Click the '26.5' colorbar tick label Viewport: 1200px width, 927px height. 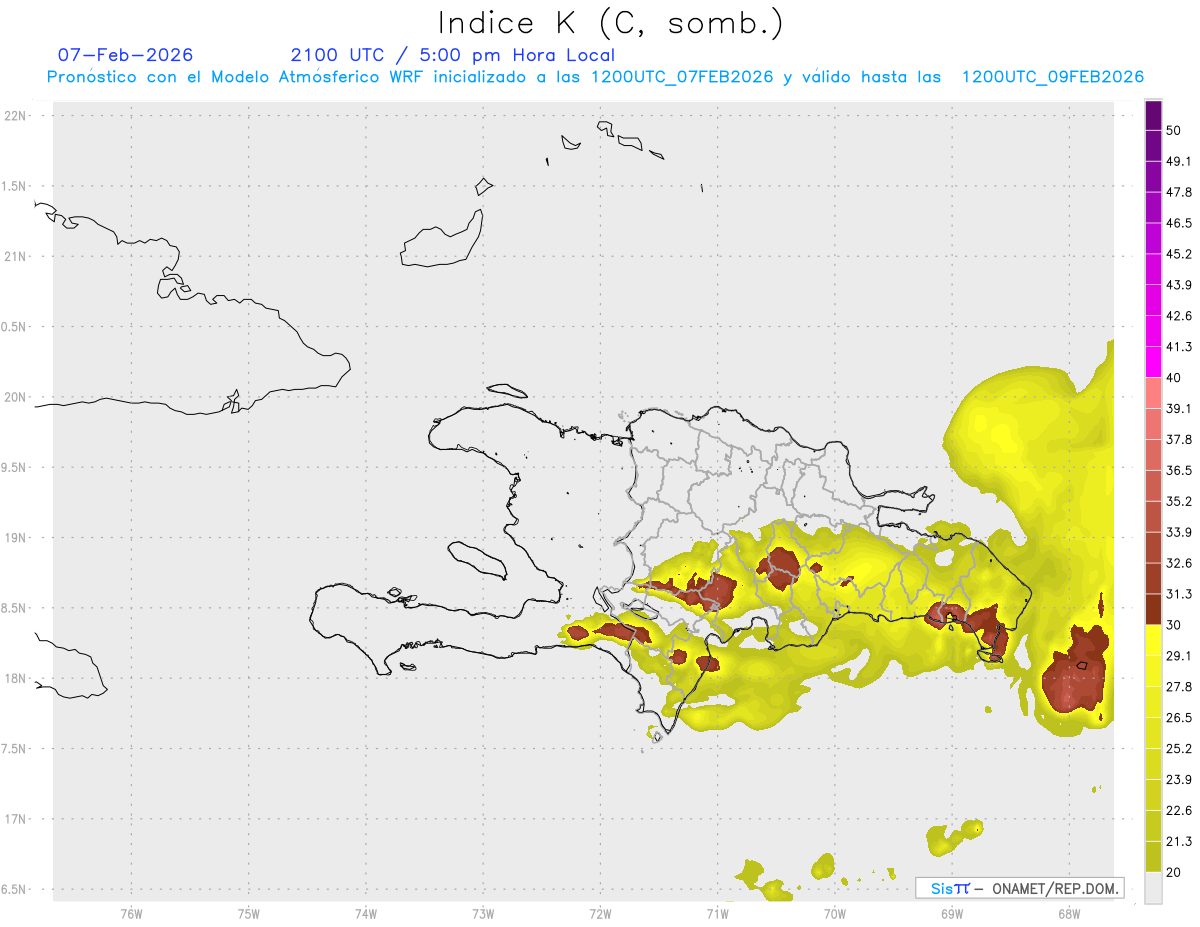[x=1179, y=718]
